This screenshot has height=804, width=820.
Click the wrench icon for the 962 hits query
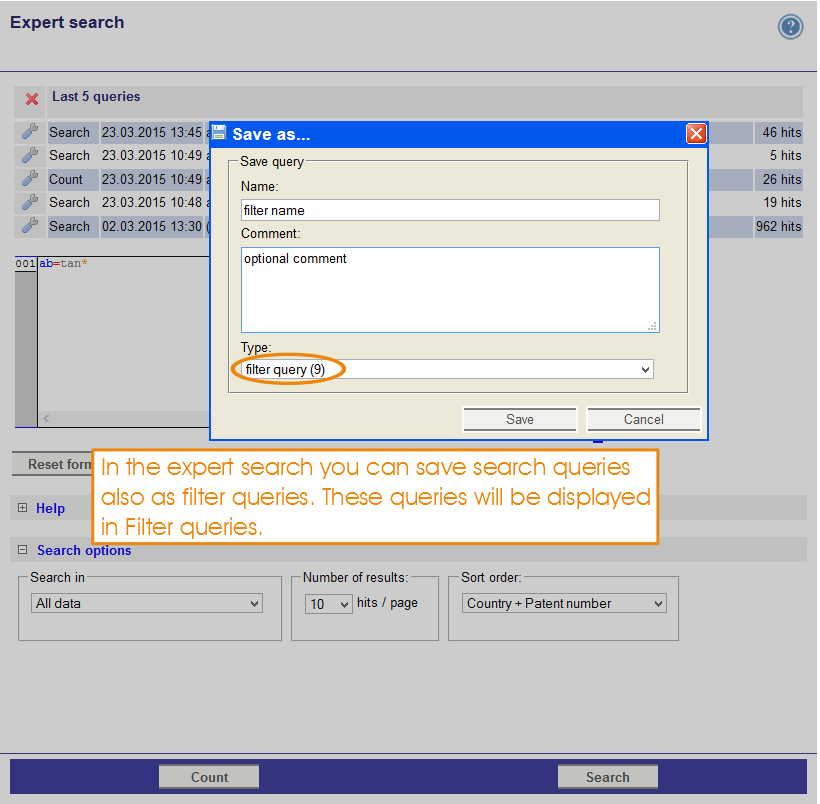[30, 226]
